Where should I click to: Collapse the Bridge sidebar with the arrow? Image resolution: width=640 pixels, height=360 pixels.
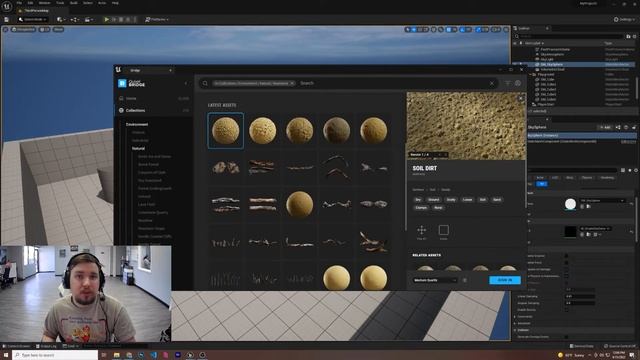click(186, 83)
